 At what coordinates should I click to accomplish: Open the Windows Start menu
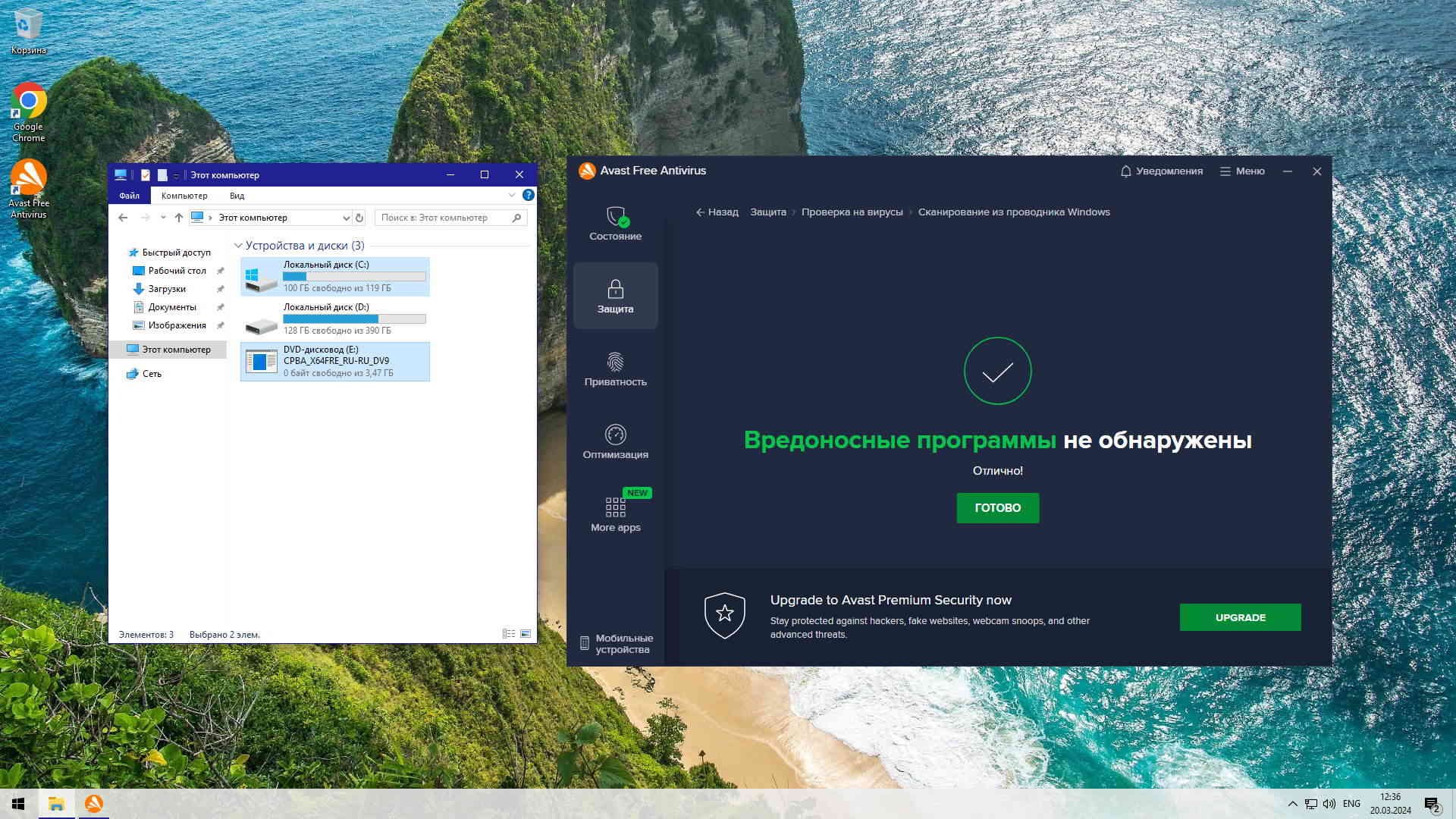pyautogui.click(x=18, y=804)
